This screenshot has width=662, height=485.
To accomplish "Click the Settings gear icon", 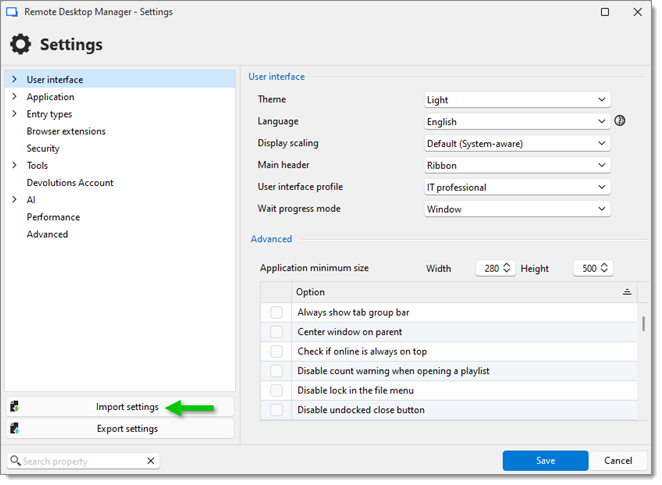I will click(x=20, y=45).
